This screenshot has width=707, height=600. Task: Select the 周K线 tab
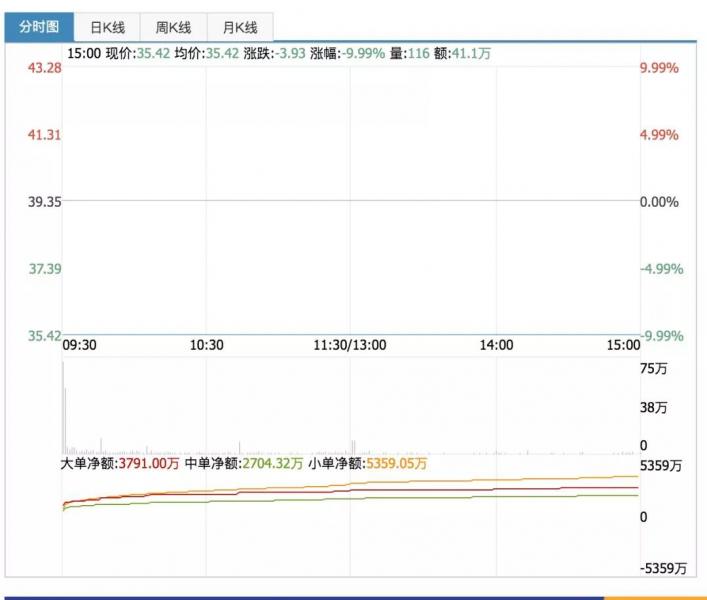[x=174, y=27]
